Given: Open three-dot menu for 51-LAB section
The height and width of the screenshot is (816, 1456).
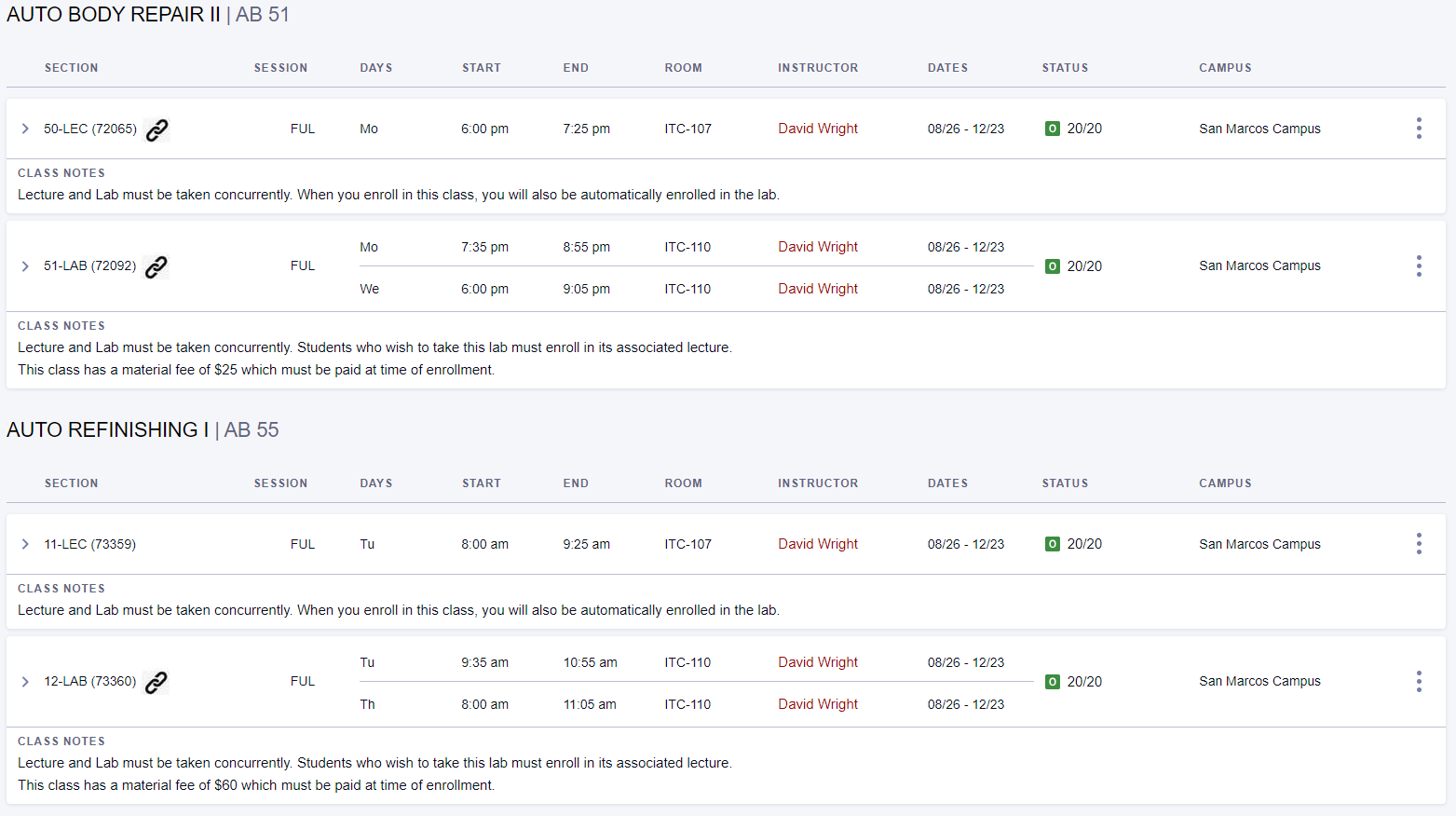Looking at the screenshot, I should pos(1418,266).
